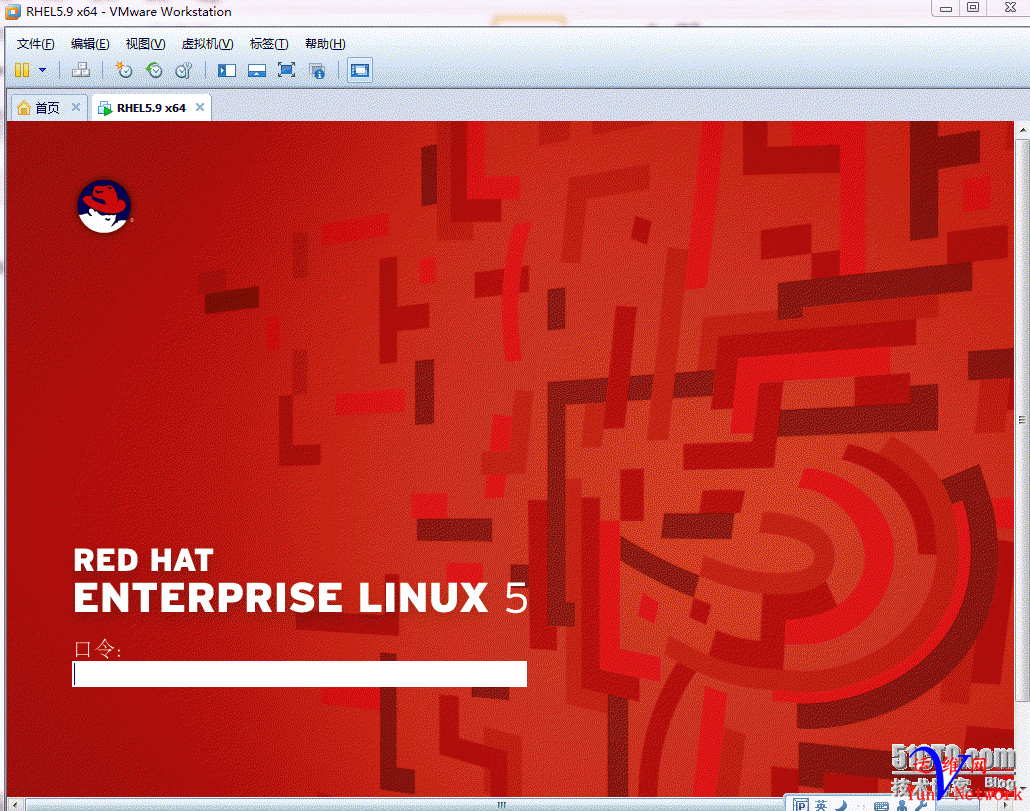
Task: Click the VMware Workstation title bar icon
Action: [x=12, y=11]
